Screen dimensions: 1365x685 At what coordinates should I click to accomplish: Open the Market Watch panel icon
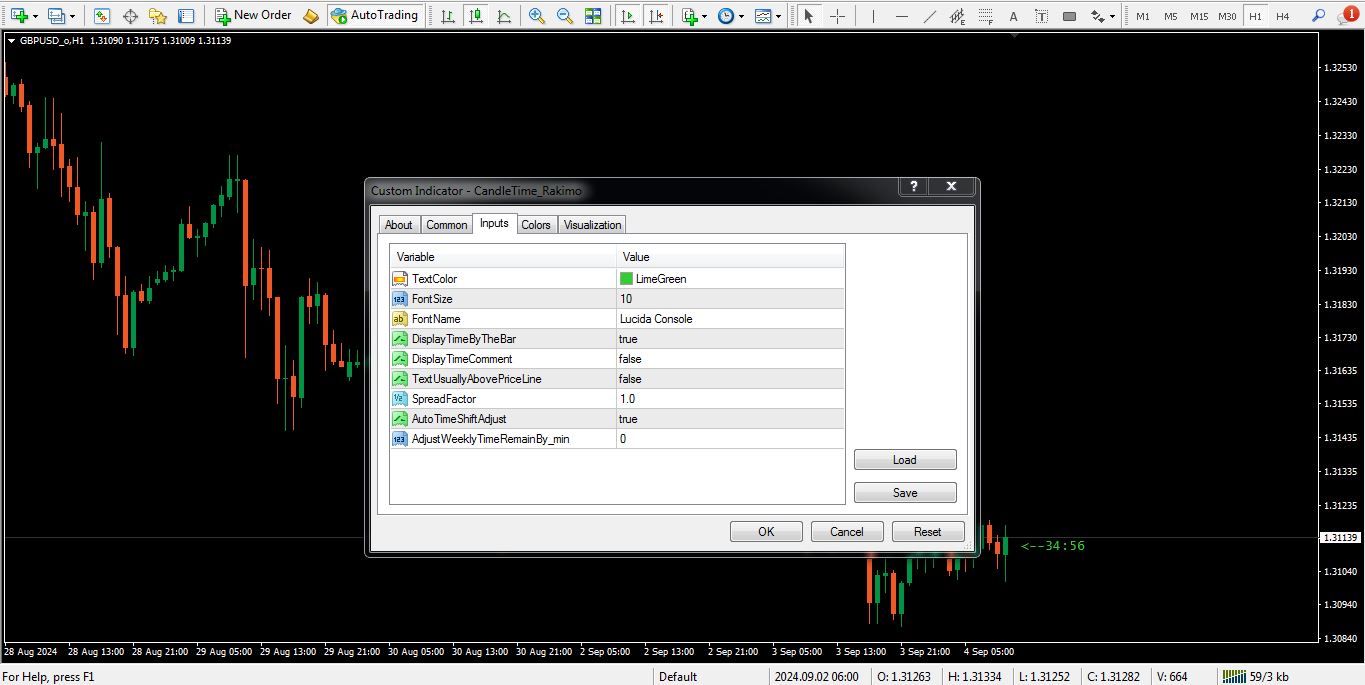click(x=102, y=16)
